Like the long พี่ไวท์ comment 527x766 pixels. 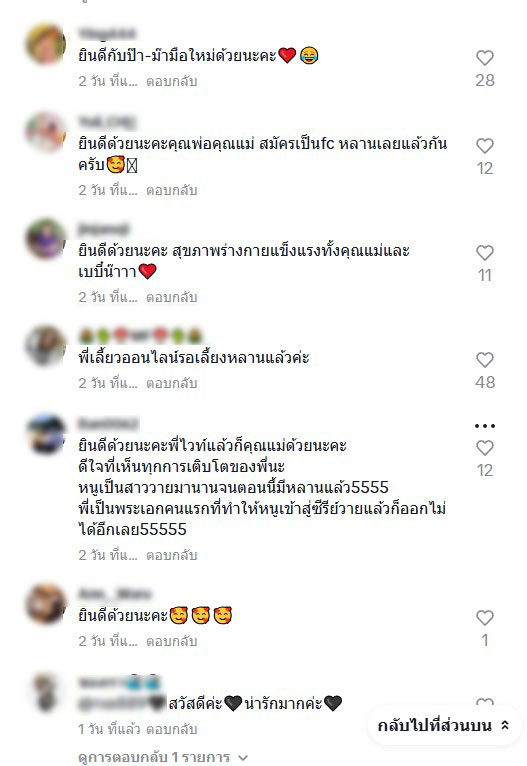pyautogui.click(x=485, y=447)
